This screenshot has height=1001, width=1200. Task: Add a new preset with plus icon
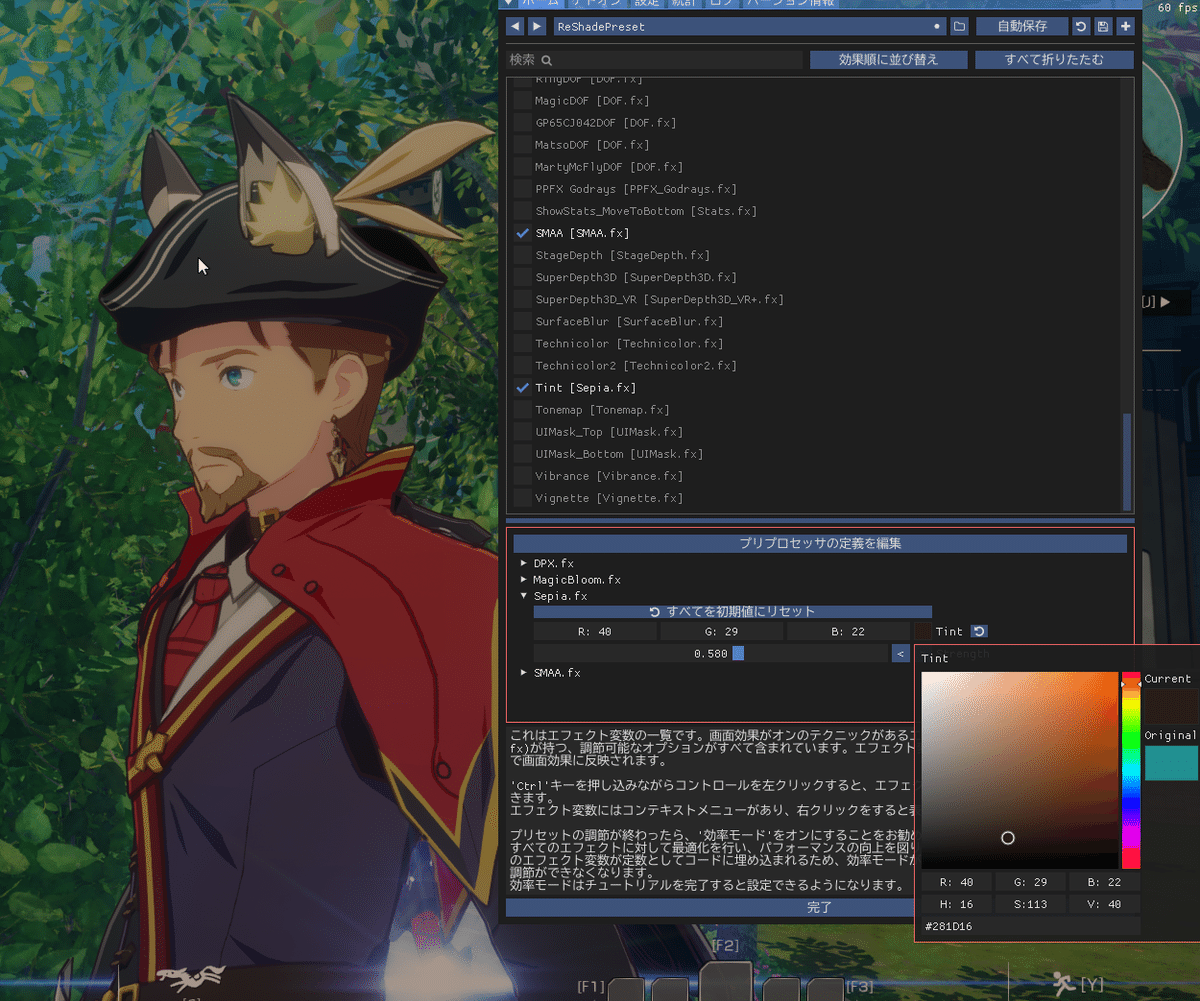click(x=1125, y=27)
